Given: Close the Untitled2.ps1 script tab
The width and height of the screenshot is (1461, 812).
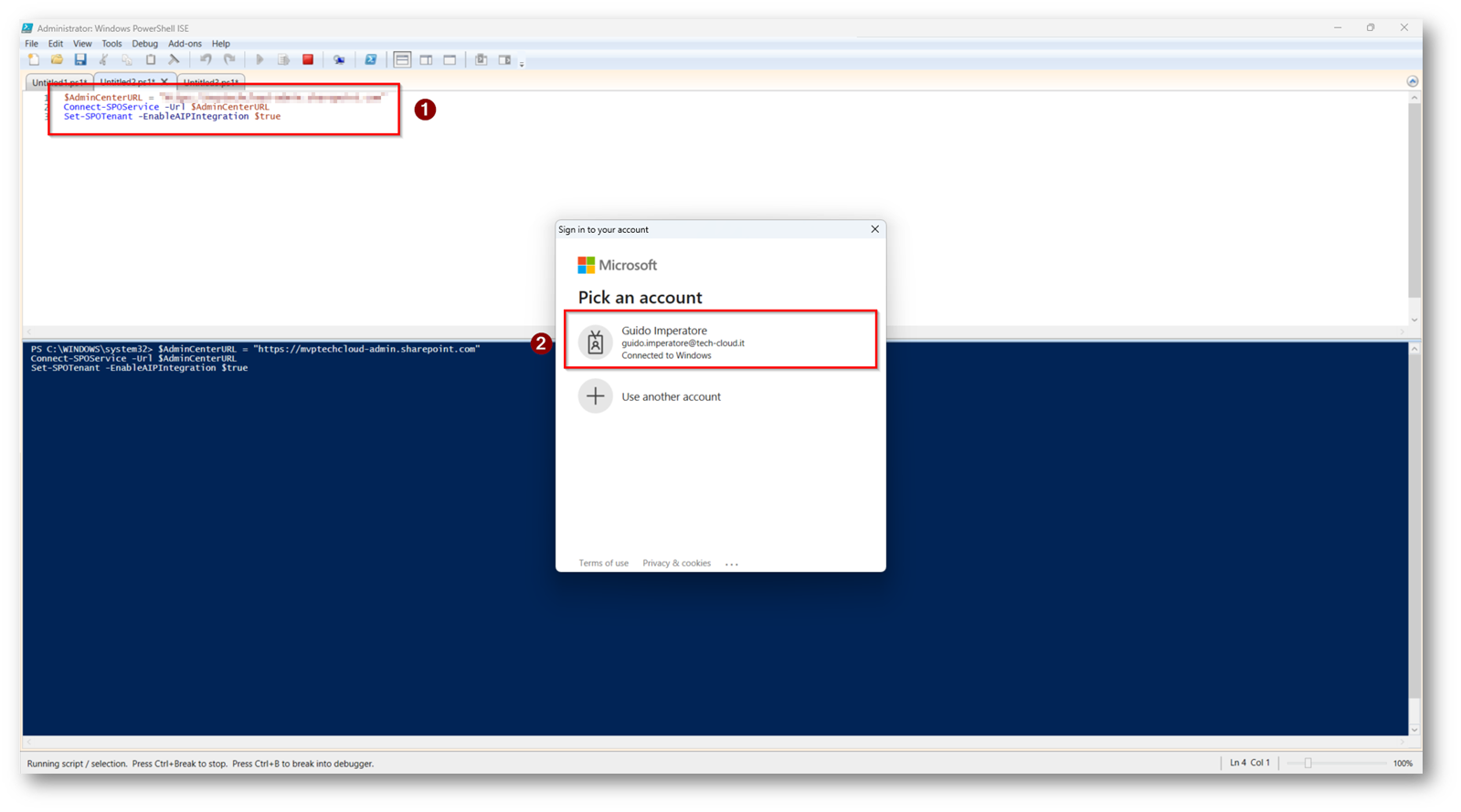Looking at the screenshot, I should pyautogui.click(x=164, y=81).
